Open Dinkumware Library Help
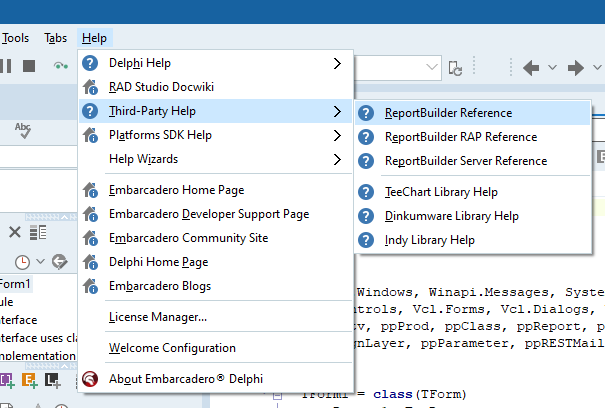The image size is (605, 408). [x=473, y=216]
